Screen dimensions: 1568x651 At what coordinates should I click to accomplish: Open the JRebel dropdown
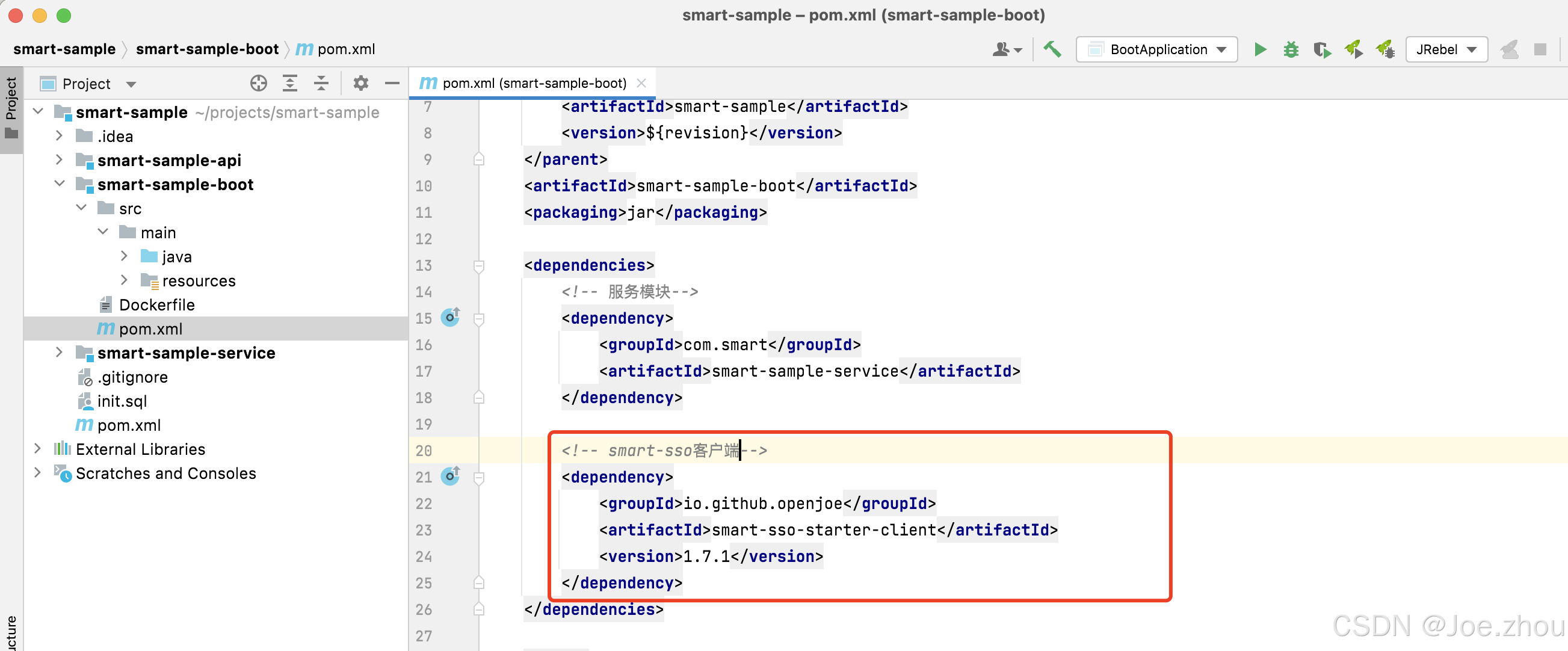[1446, 49]
